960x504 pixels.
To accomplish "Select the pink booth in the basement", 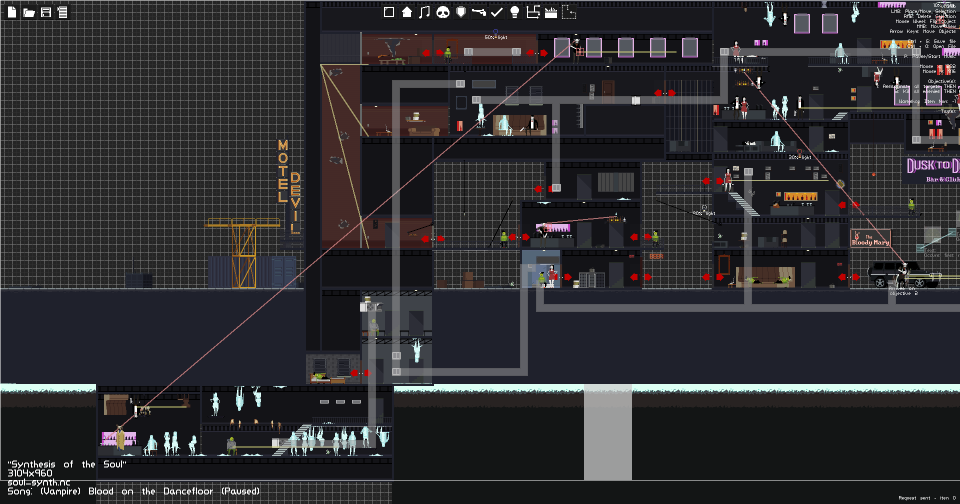I will [118, 438].
